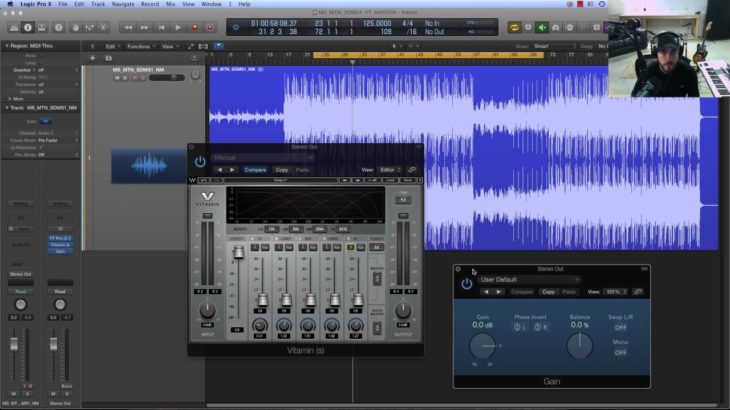The width and height of the screenshot is (730, 410).
Task: Open the Snap Smart dropdown
Action: coord(553,46)
